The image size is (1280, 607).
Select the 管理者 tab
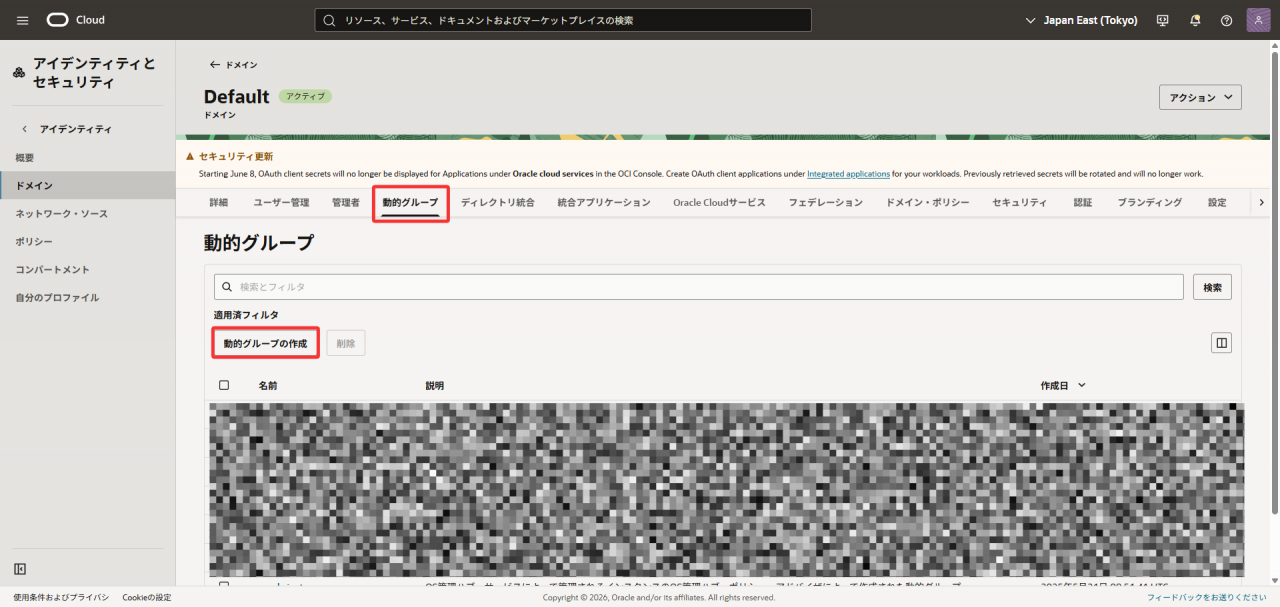coord(346,202)
